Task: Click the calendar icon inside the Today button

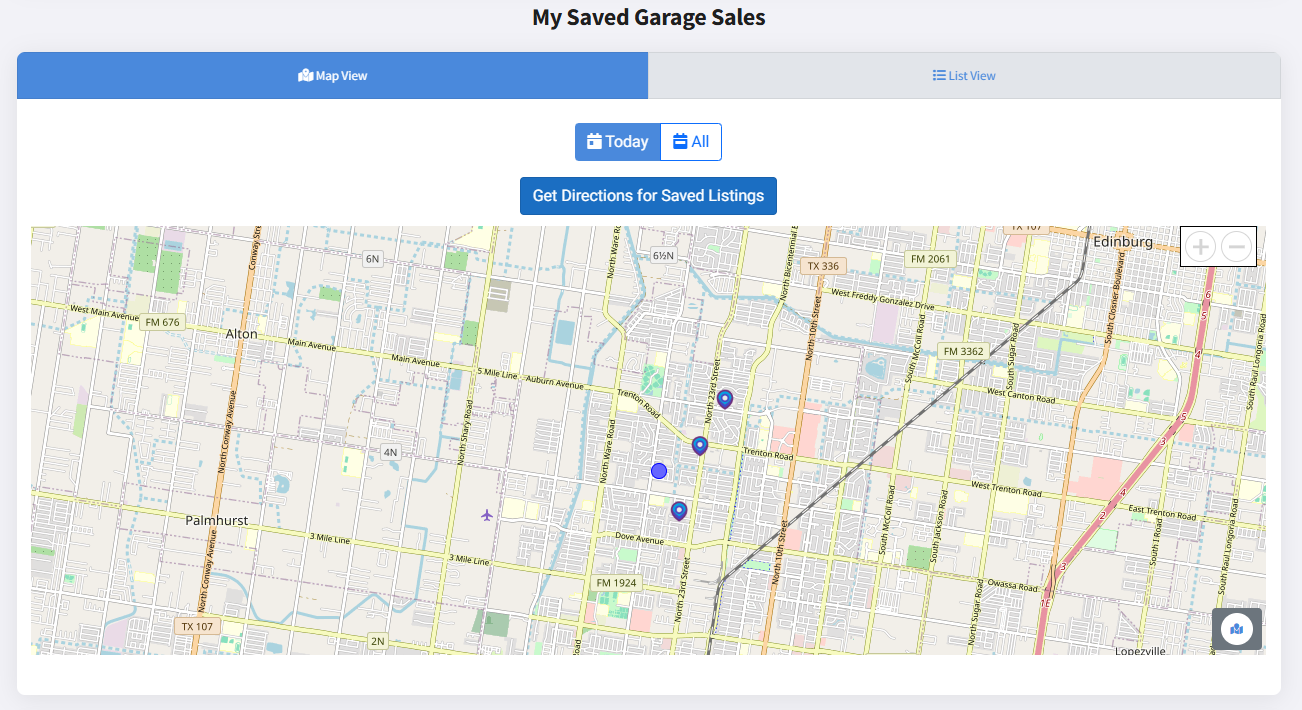Action: click(595, 141)
